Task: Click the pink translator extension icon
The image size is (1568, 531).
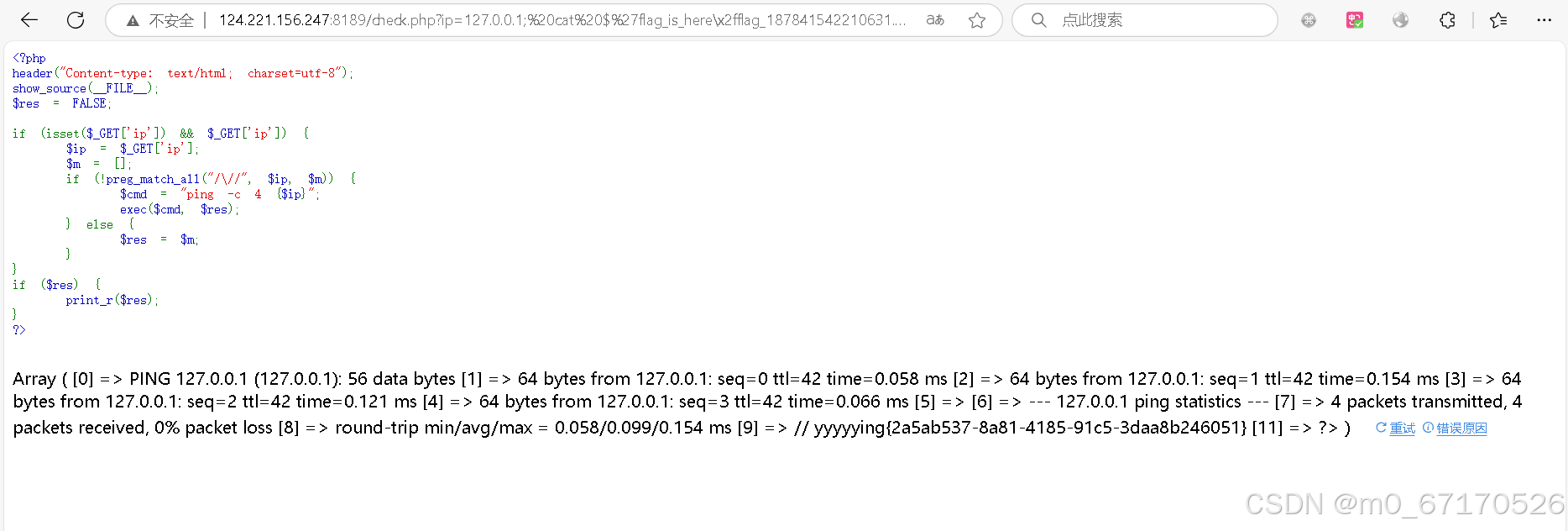Action: coord(1354,19)
